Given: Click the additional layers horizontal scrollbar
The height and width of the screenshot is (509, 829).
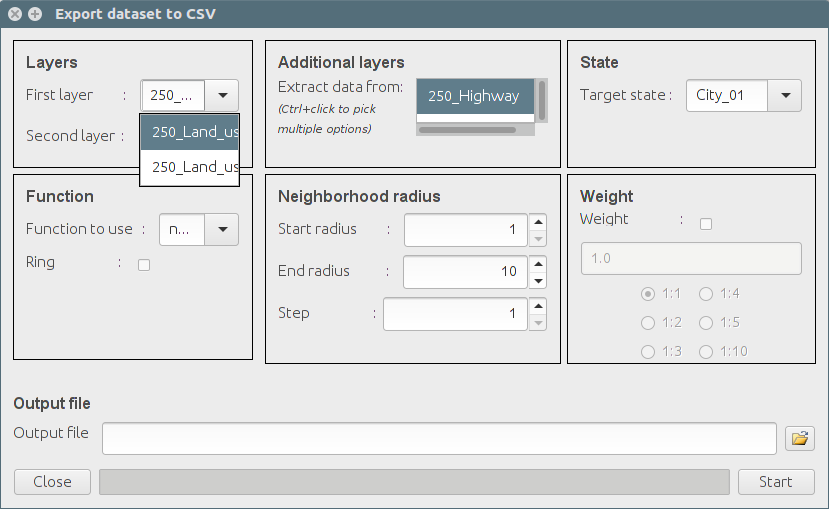Looking at the screenshot, I should 467,130.
